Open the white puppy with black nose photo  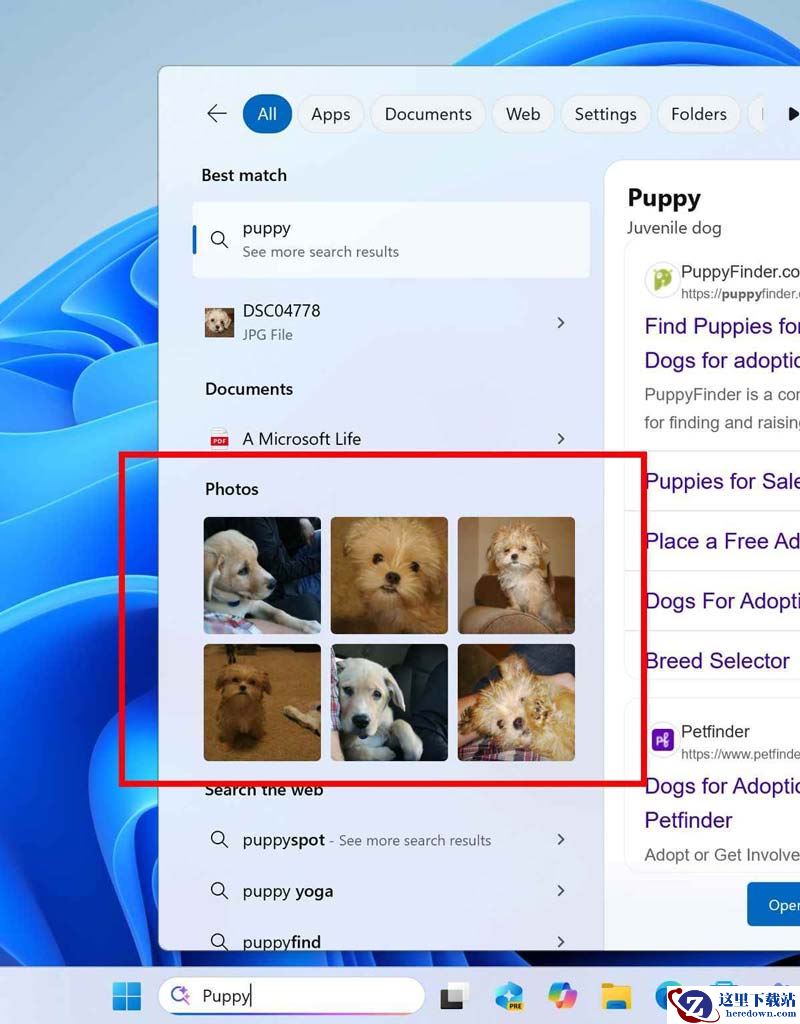389,703
